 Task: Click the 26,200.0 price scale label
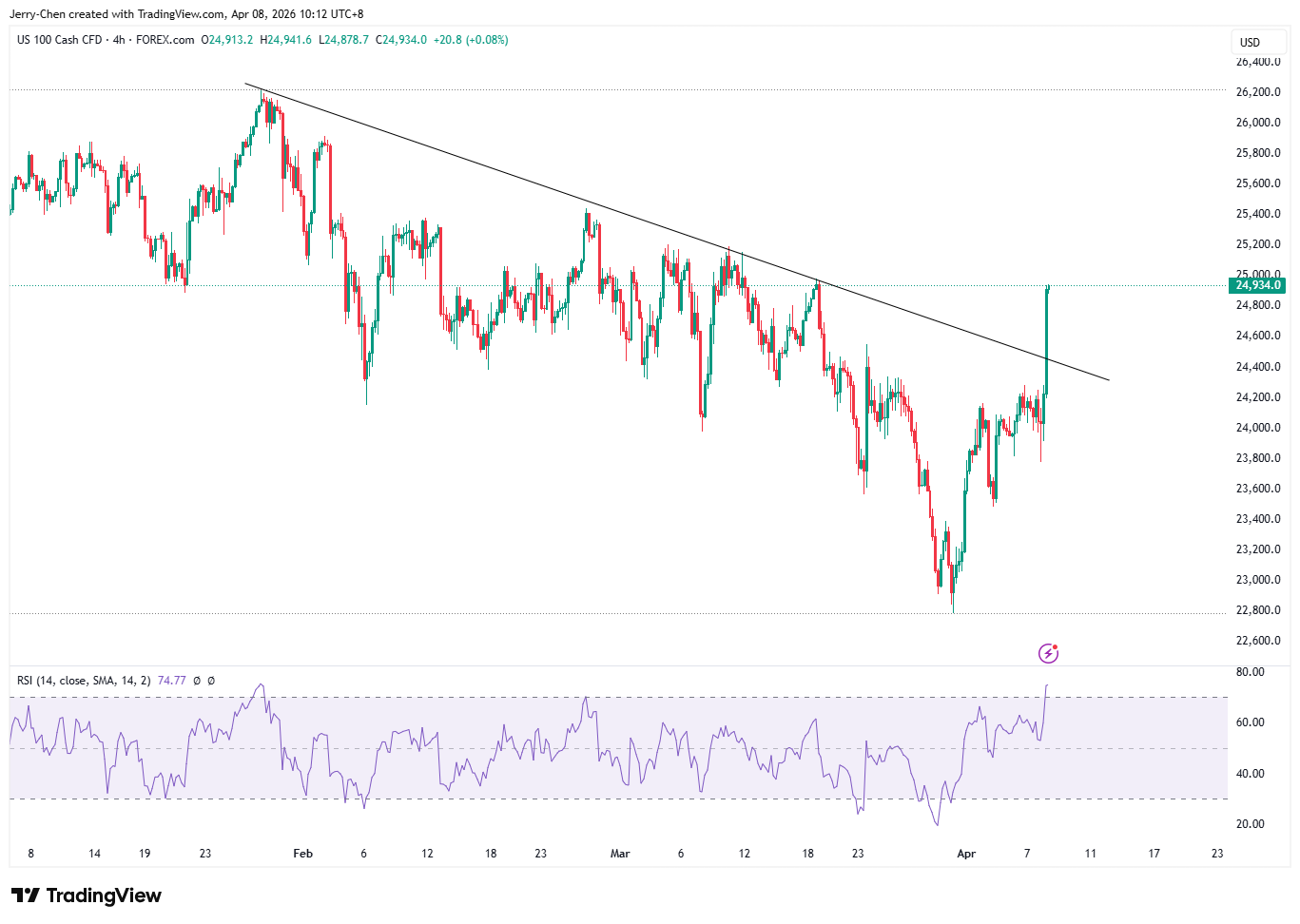point(1257,92)
